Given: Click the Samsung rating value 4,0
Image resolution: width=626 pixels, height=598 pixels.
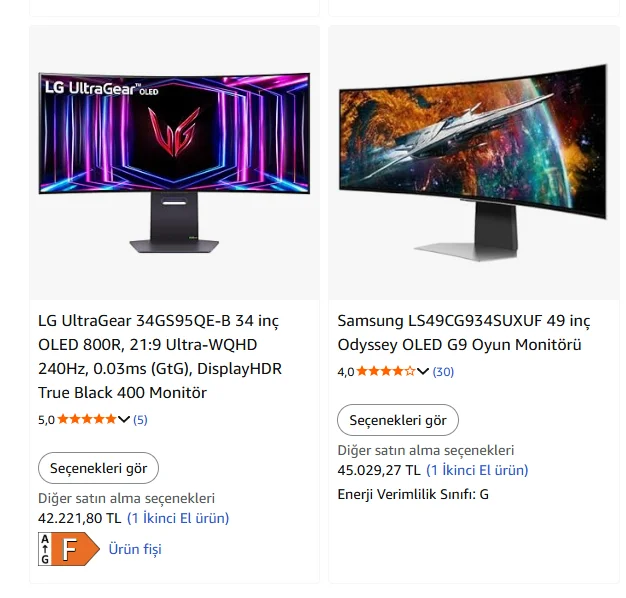Looking at the screenshot, I should [346, 372].
